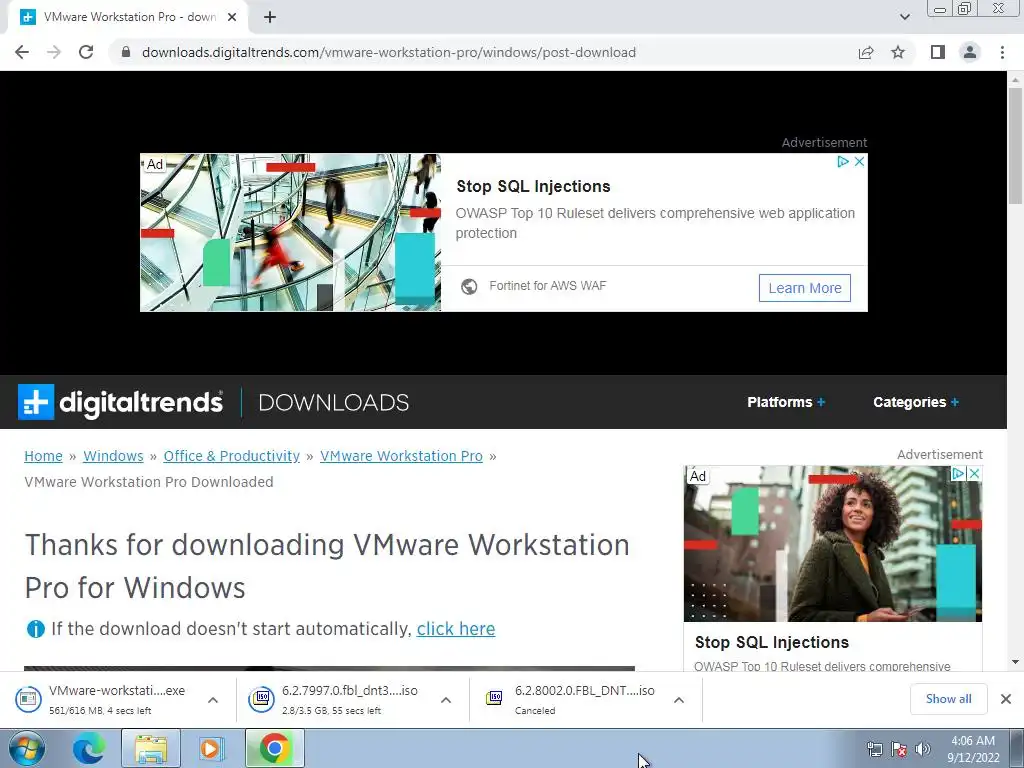This screenshot has height=768, width=1024.
Task: Expand the Categories menu
Action: pyautogui.click(x=916, y=402)
